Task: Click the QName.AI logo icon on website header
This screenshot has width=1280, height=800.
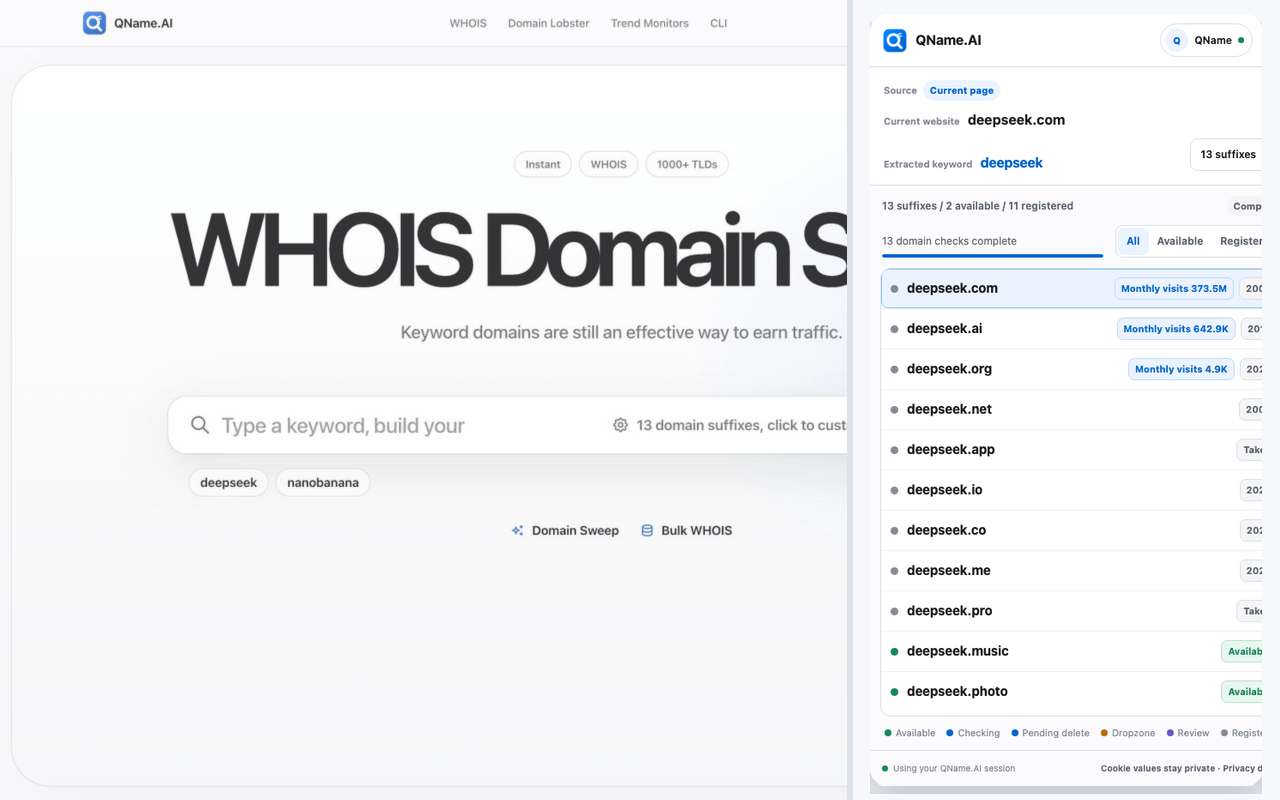Action: (94, 23)
